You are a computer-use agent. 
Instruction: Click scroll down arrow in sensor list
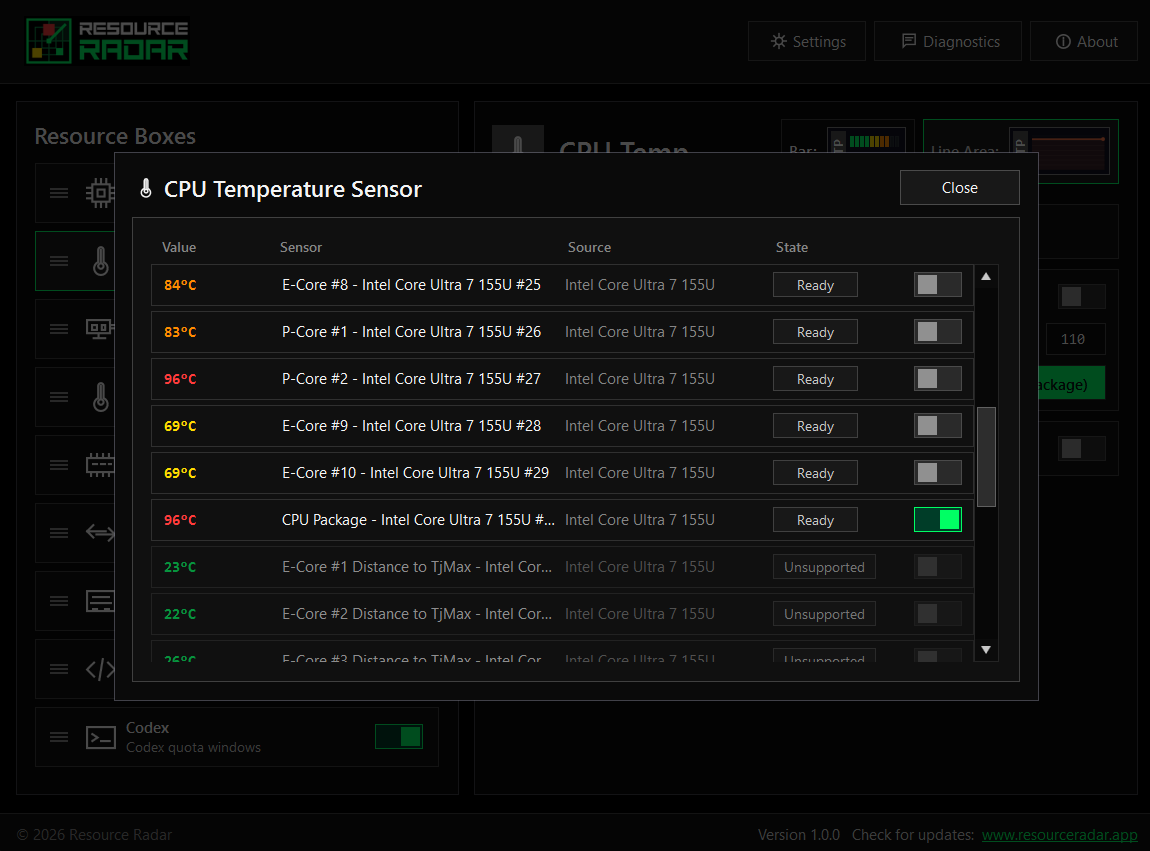(x=986, y=649)
